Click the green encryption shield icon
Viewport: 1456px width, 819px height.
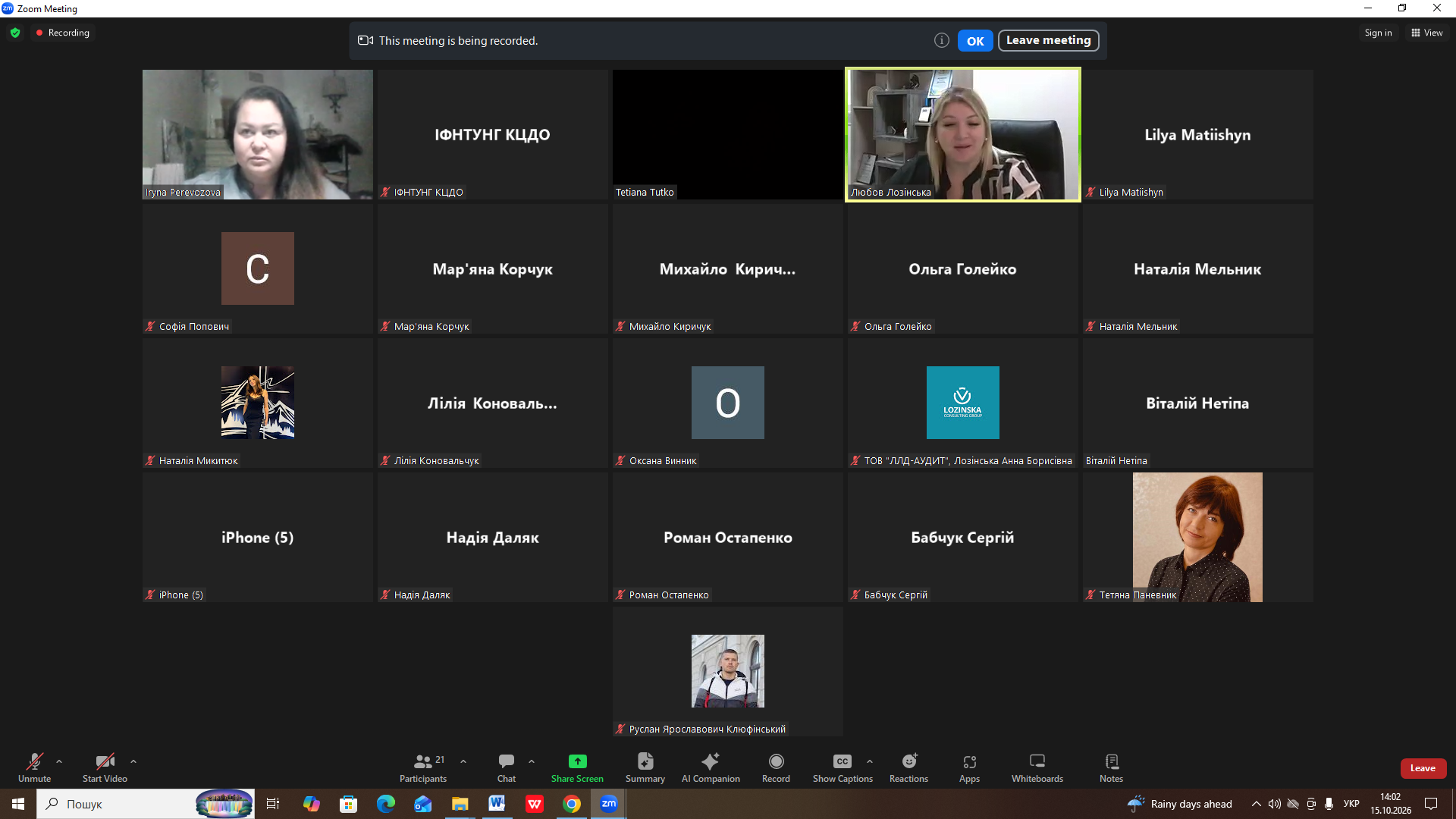(15, 33)
